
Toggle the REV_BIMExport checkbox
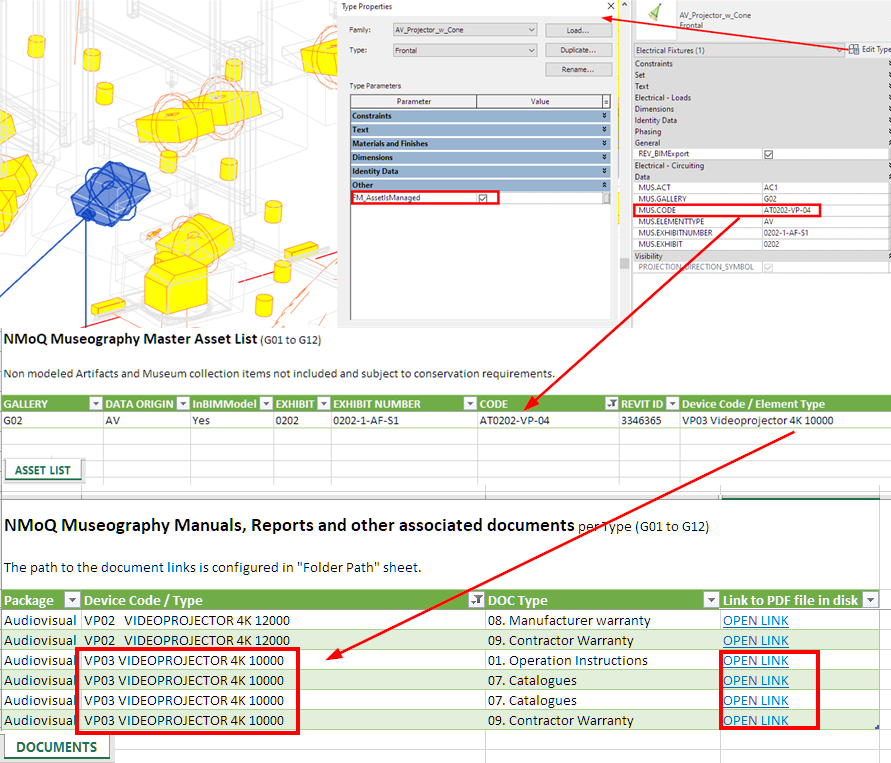point(768,154)
